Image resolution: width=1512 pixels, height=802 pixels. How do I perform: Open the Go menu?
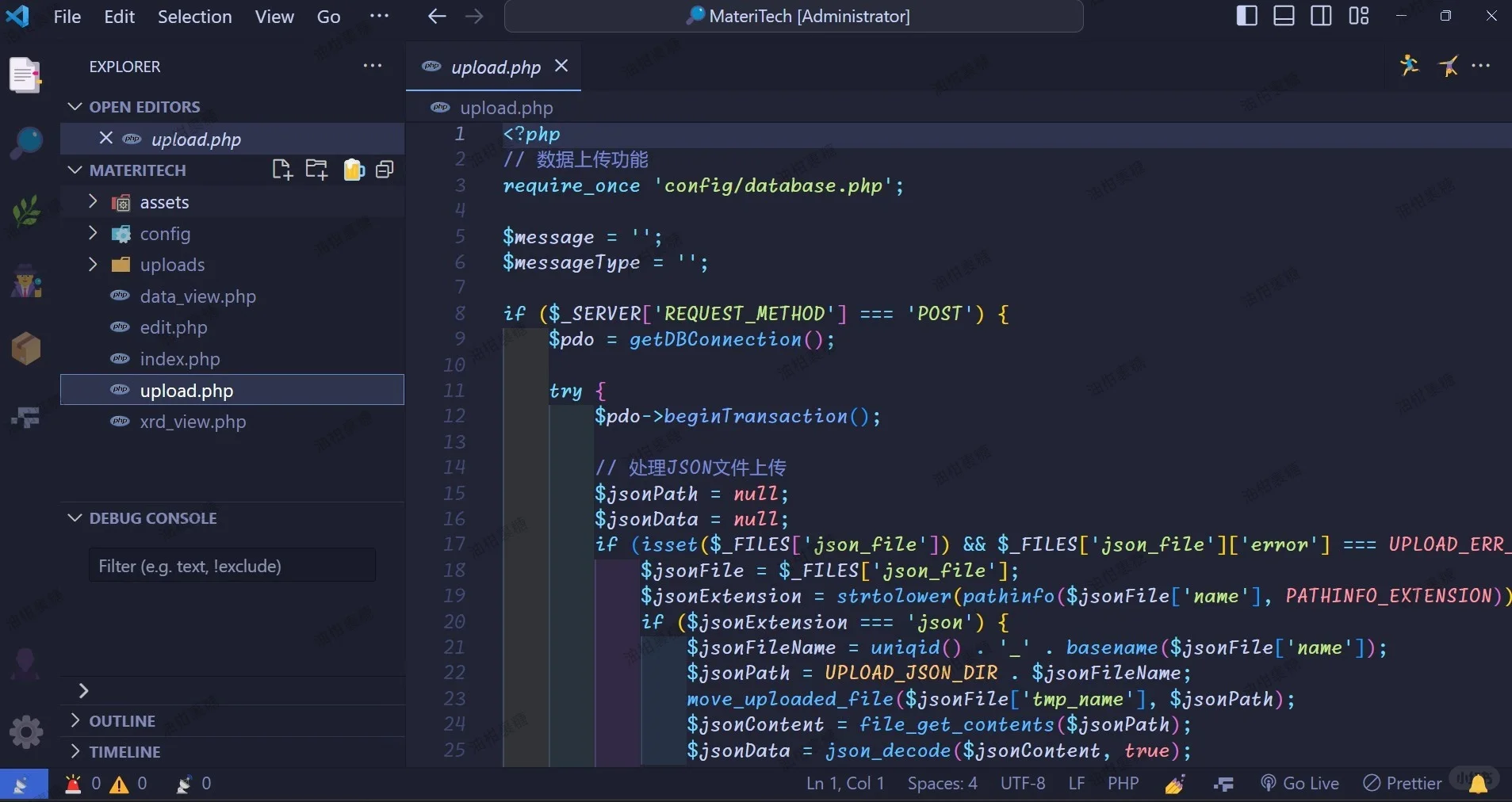[x=328, y=17]
